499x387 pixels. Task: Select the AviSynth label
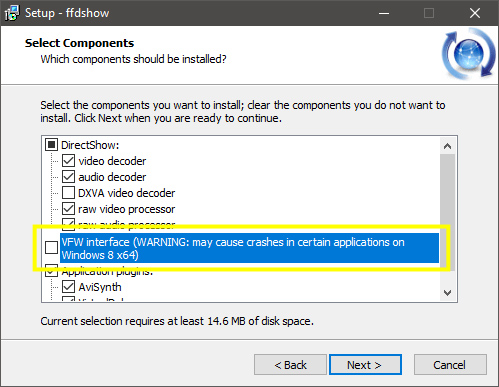(x=100, y=287)
